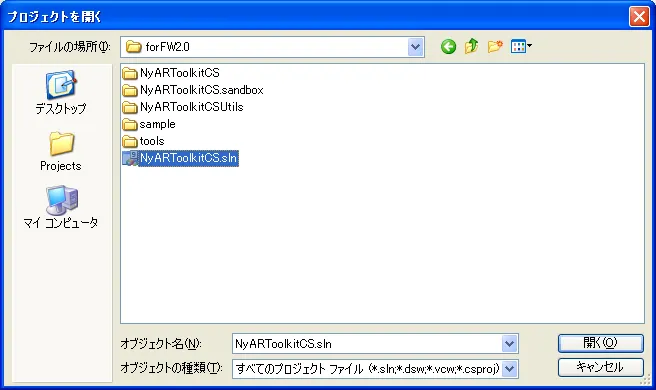Open My Computer in the places bar
The width and height of the screenshot is (656, 390).
[x=61, y=207]
